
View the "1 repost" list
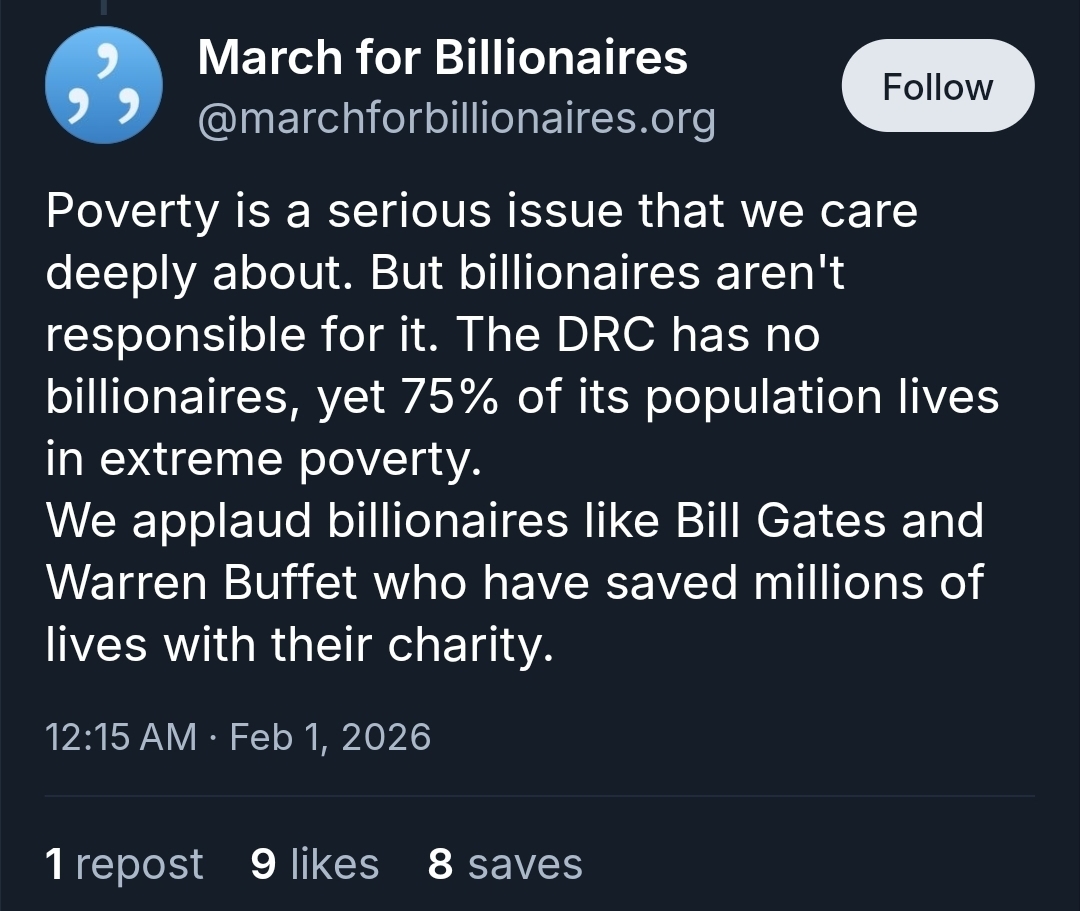(125, 864)
